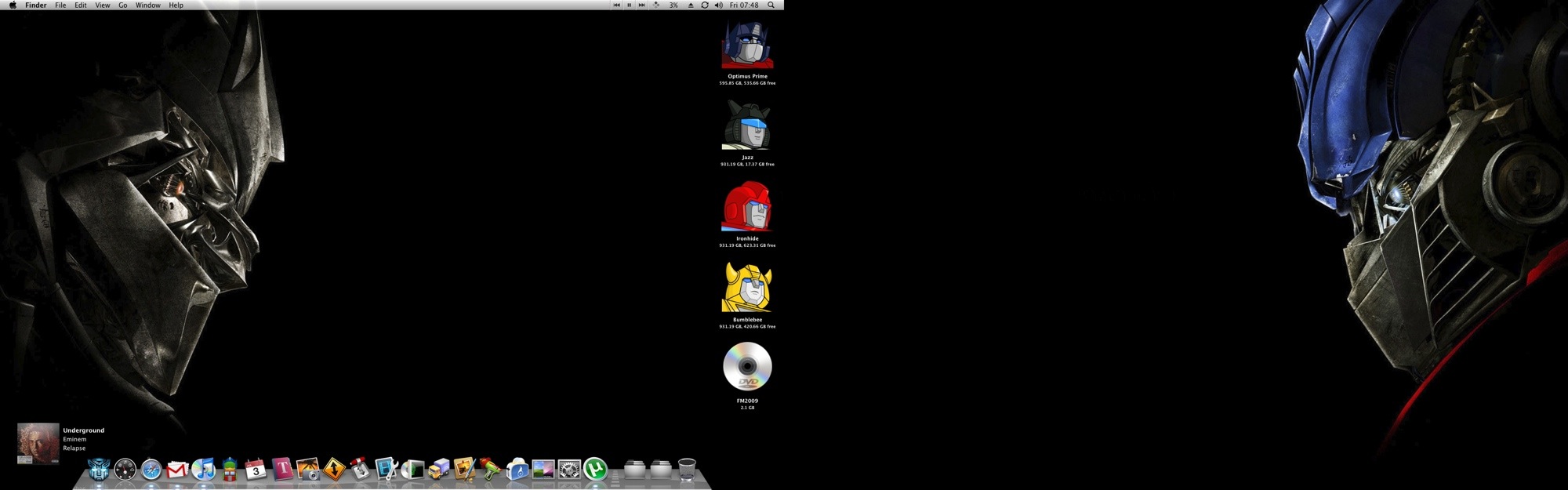Open the first folder stack in dock
Image resolution: width=1568 pixels, height=490 pixels.
click(x=635, y=469)
